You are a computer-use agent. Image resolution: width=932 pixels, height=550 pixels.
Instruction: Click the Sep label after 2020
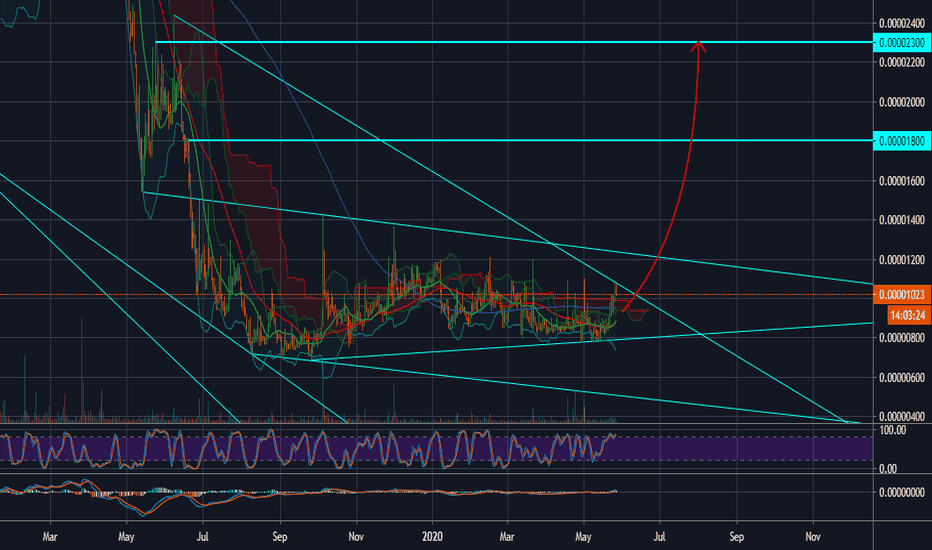pos(736,537)
